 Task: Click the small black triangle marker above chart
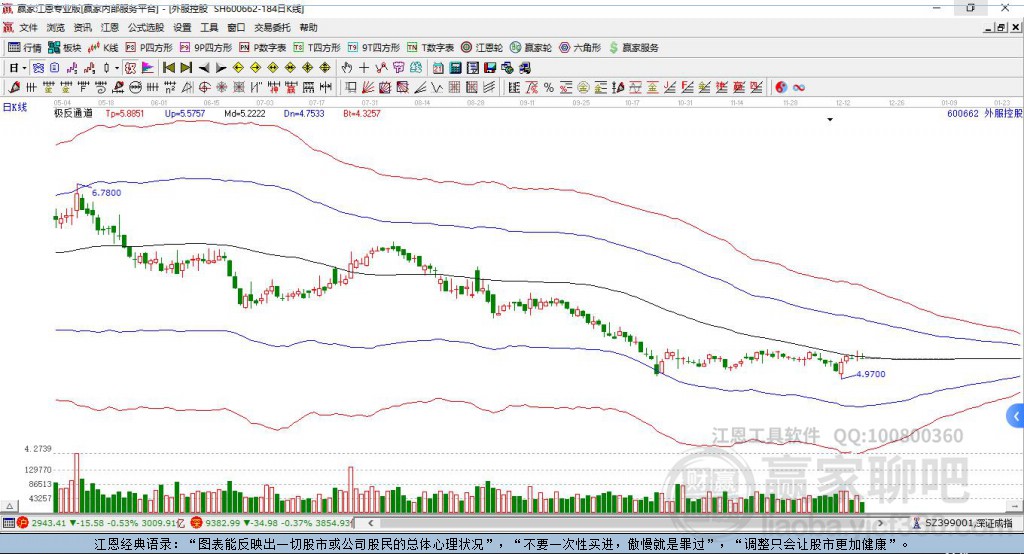pos(830,120)
